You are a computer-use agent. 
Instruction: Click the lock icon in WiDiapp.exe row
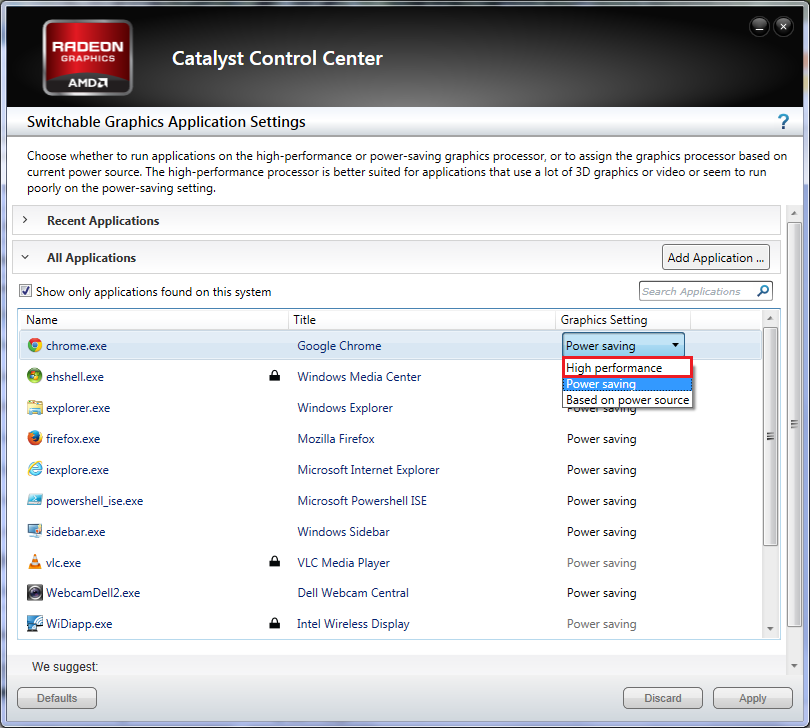(275, 623)
